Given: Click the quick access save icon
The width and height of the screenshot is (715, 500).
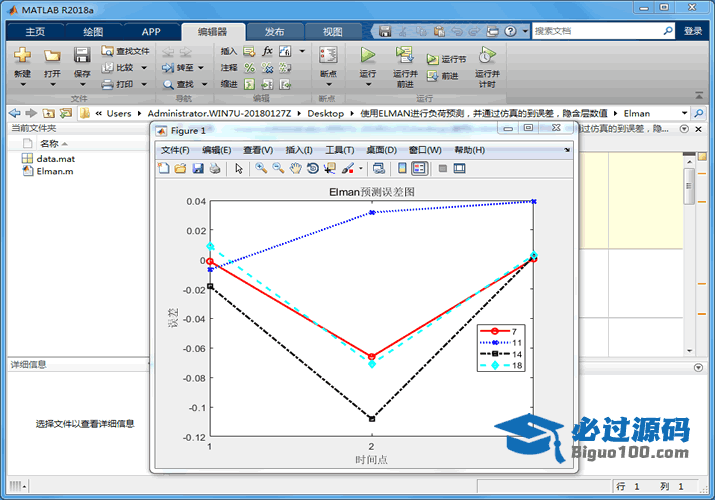Looking at the screenshot, I should [385, 31].
